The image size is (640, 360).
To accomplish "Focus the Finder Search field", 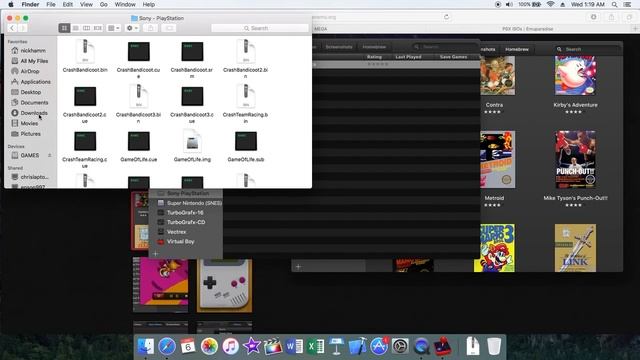I will [x=260, y=28].
